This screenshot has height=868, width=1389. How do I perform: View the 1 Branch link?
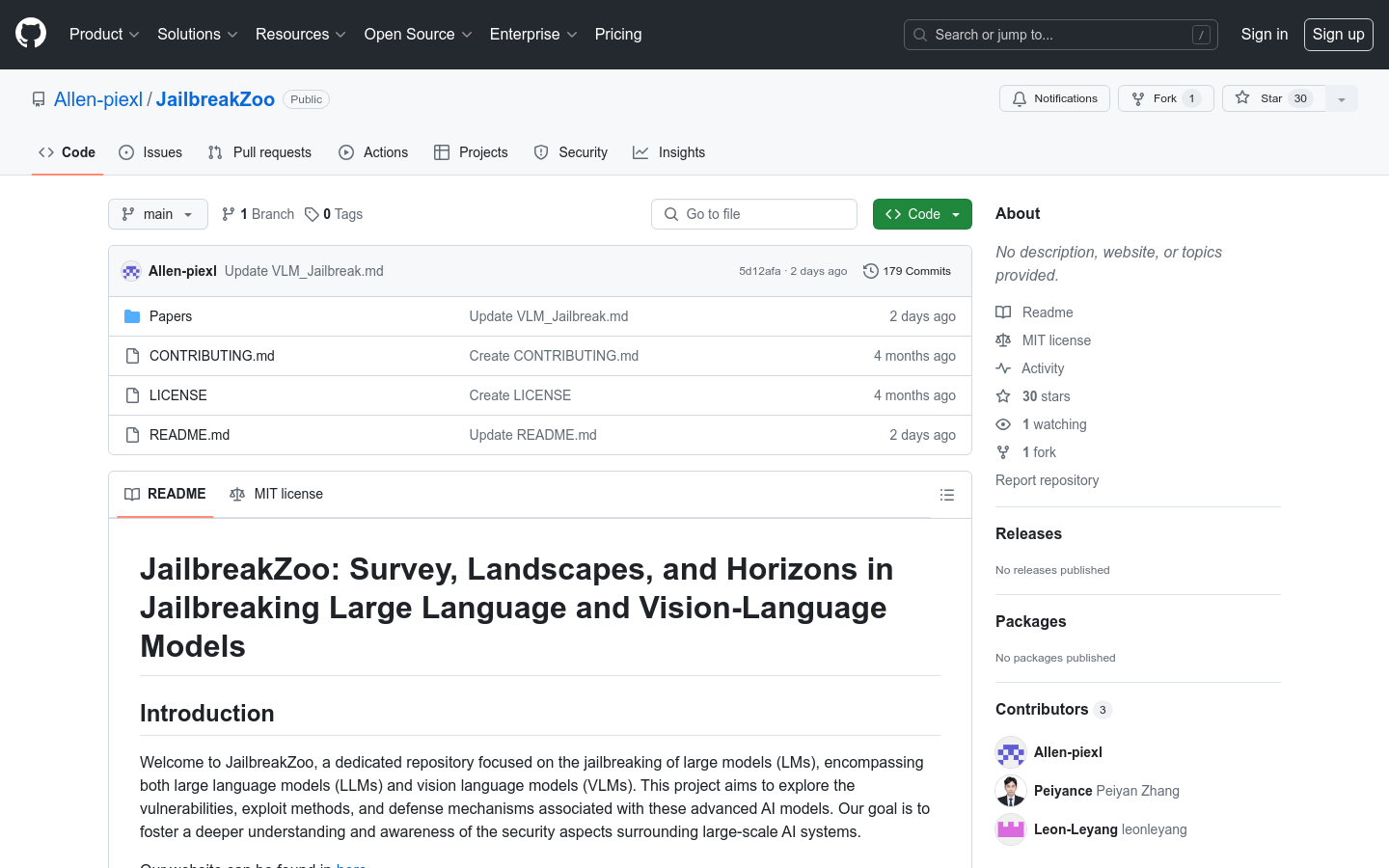[258, 214]
